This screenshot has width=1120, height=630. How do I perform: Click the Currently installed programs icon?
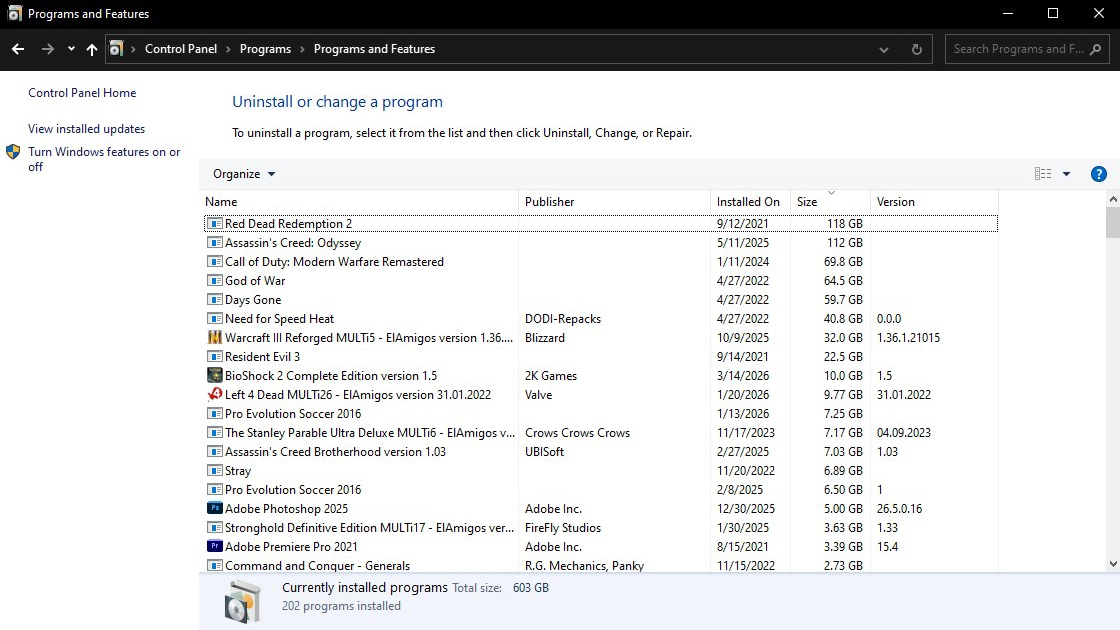(243, 601)
